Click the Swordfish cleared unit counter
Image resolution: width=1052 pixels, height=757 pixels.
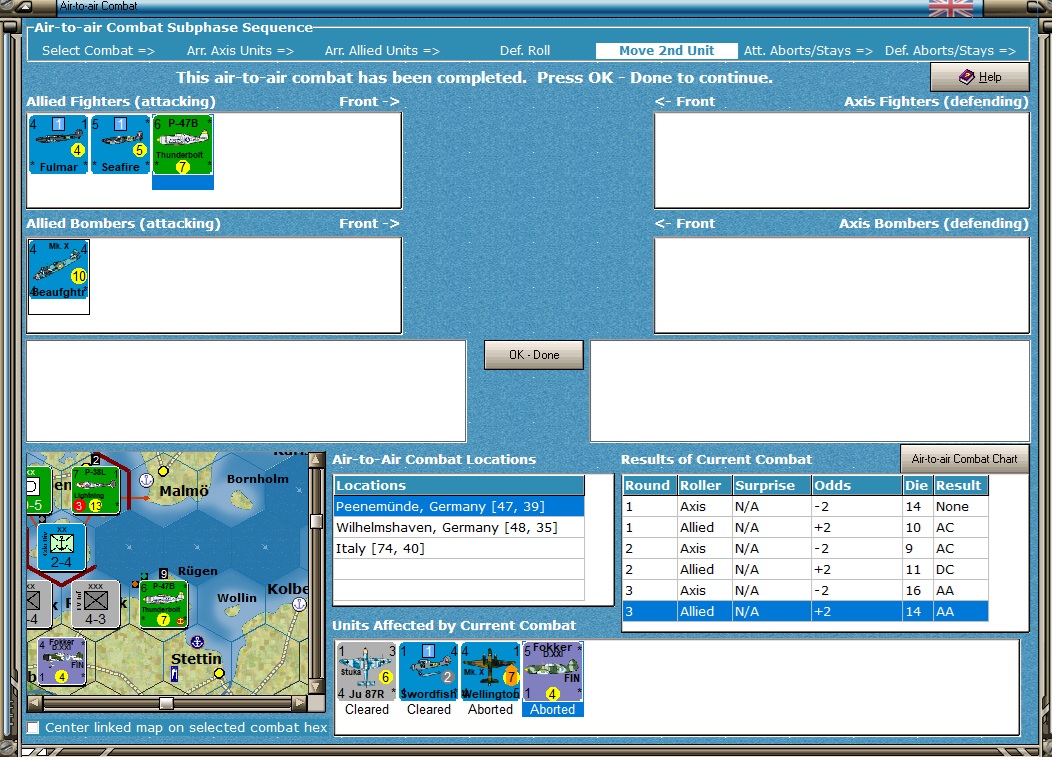pos(428,672)
